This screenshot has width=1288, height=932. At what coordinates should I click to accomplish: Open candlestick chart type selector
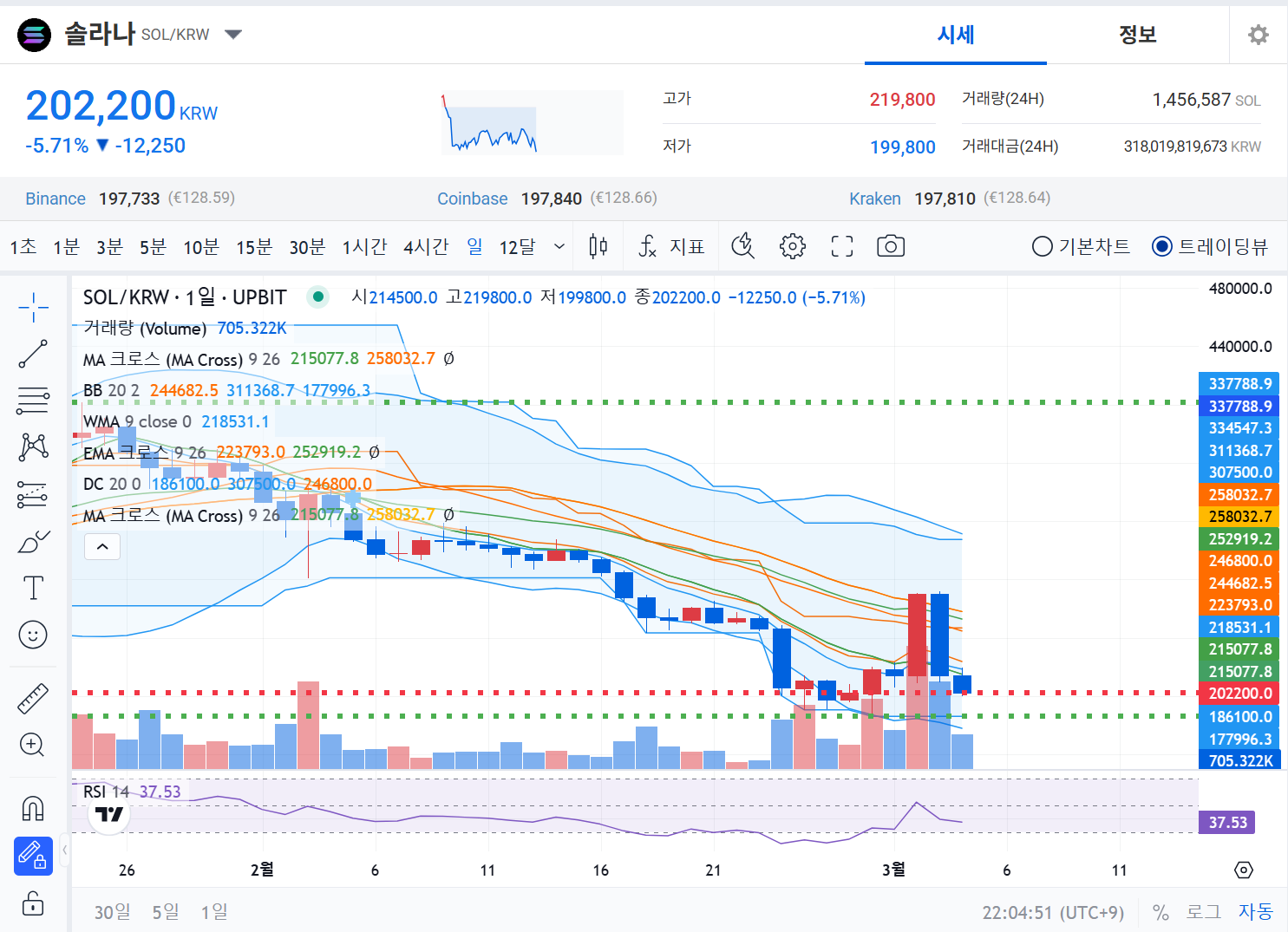[x=598, y=247]
